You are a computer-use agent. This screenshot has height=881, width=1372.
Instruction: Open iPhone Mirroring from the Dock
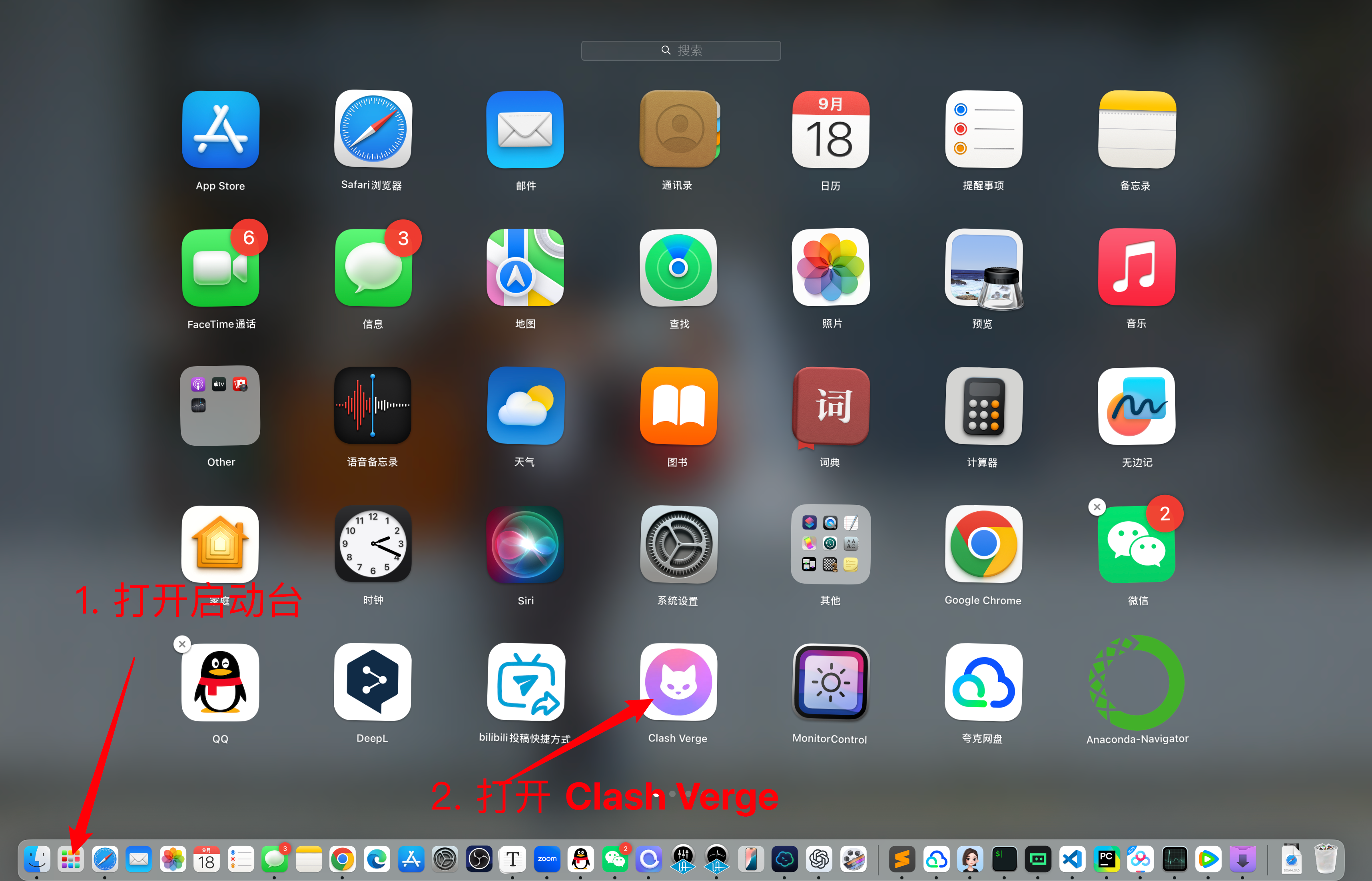751,859
